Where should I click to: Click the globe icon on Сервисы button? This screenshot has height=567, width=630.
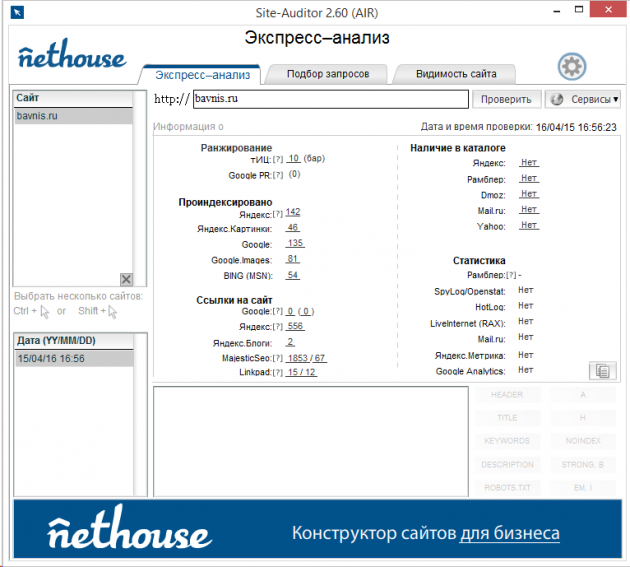[x=557, y=99]
